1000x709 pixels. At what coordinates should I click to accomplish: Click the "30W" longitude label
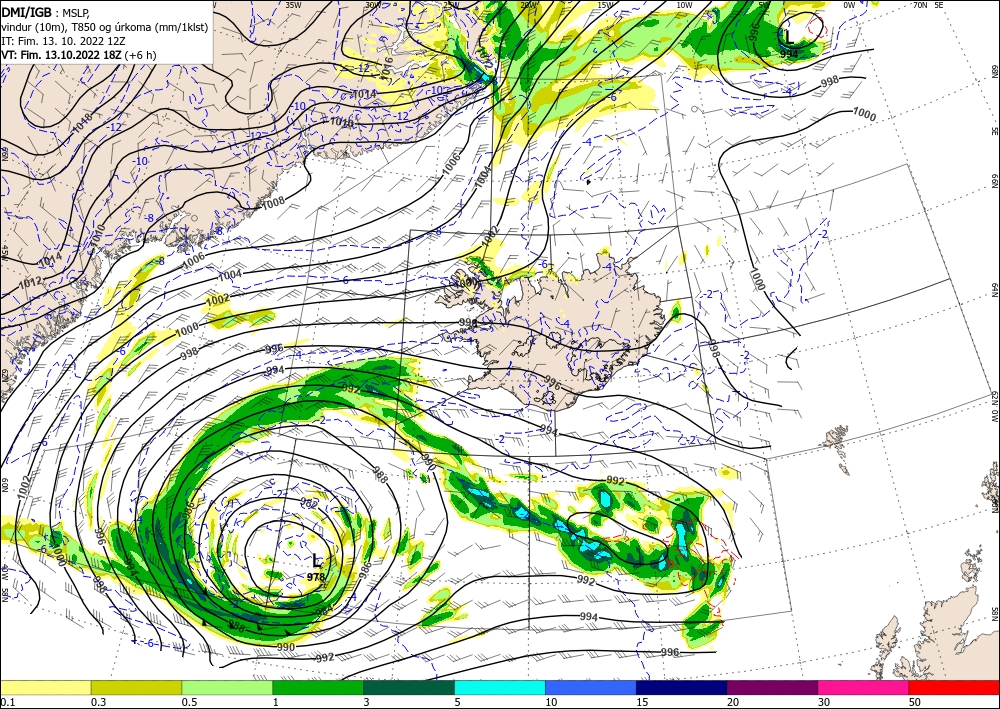click(373, 4)
